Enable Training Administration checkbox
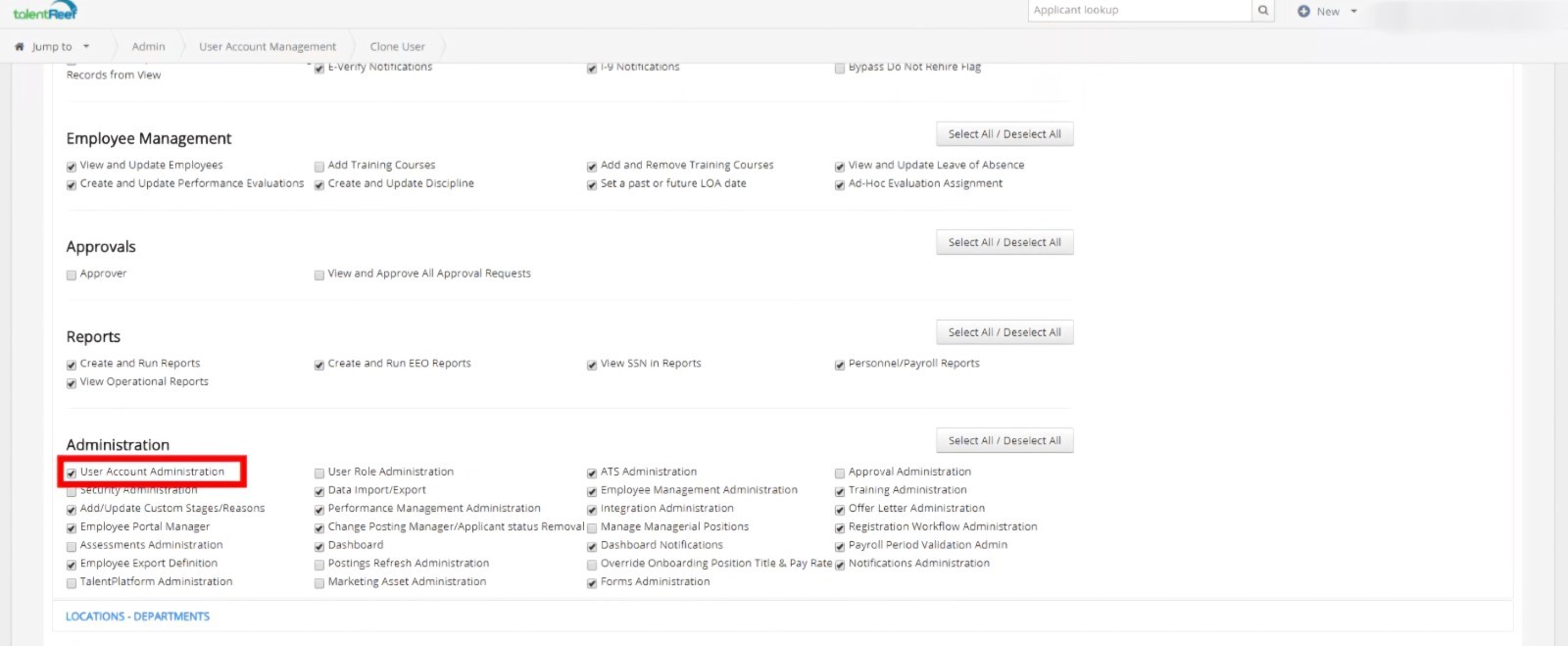The height and width of the screenshot is (646, 1568). pyautogui.click(x=840, y=491)
